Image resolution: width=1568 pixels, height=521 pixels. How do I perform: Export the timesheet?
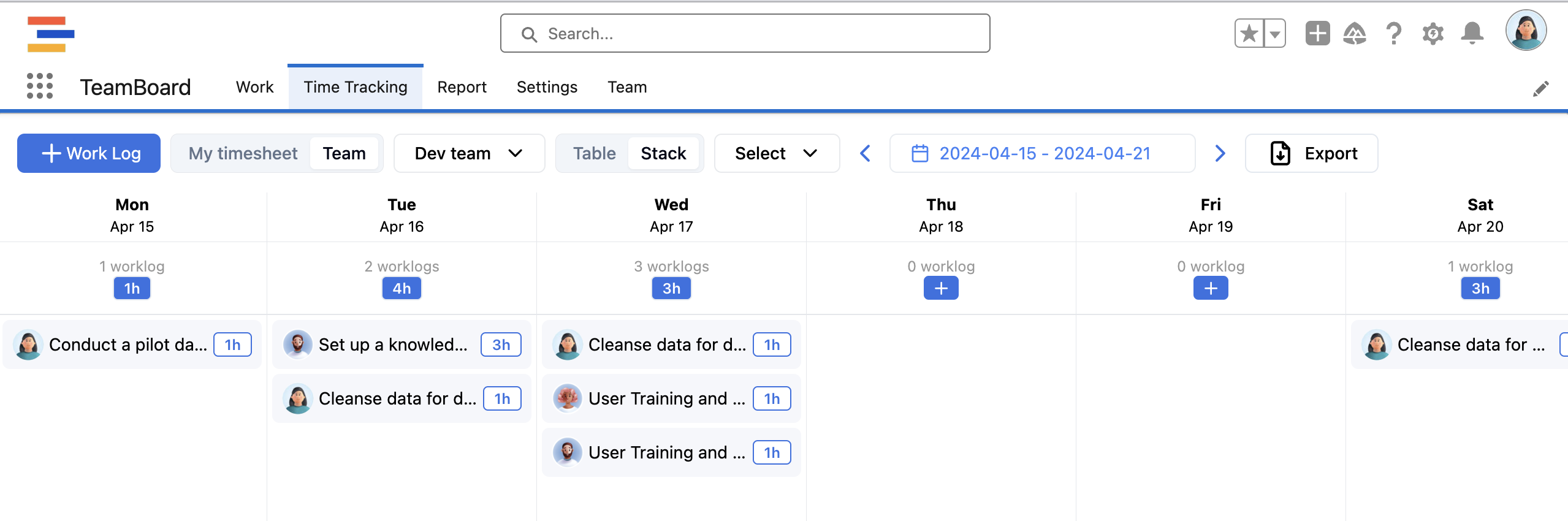[1311, 153]
